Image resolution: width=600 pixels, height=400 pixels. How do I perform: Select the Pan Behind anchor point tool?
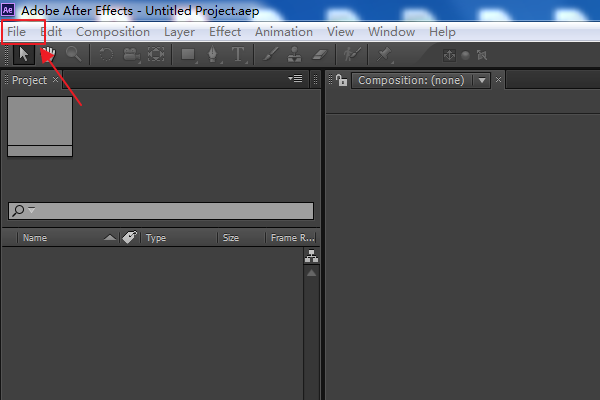tap(156, 54)
